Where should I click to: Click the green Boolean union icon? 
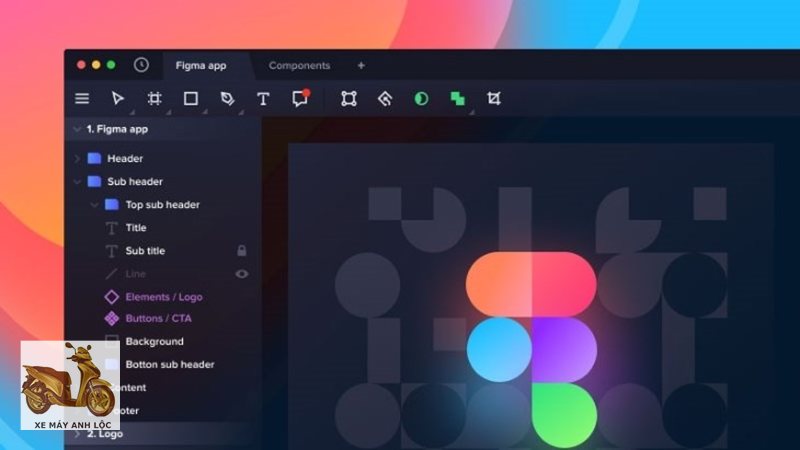[x=458, y=98]
